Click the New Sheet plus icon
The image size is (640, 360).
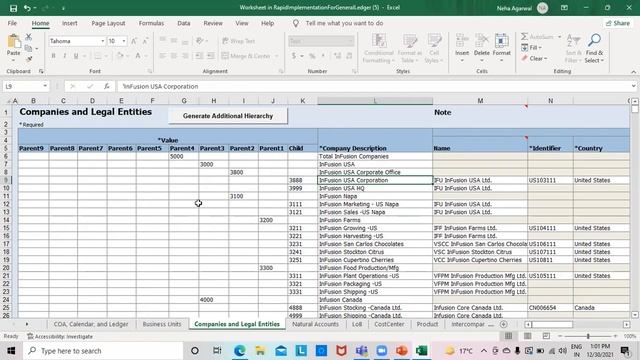(x=504, y=324)
